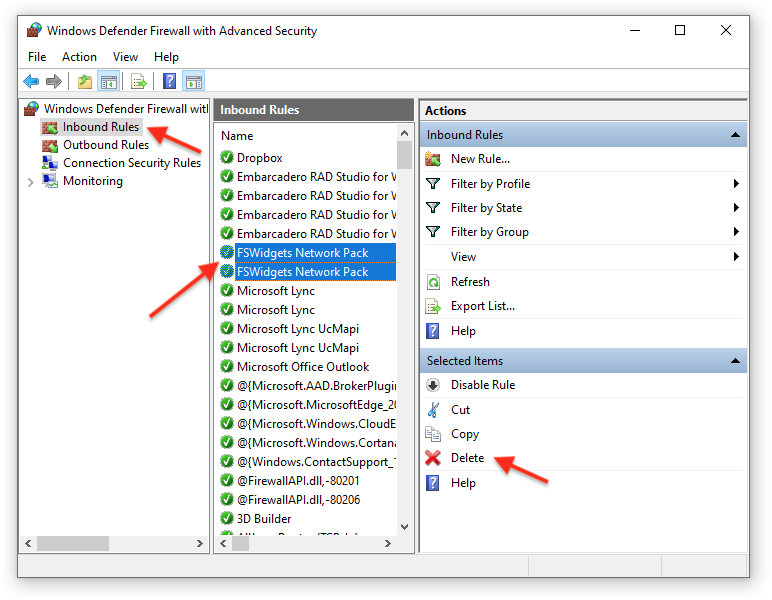
Task: Click the red X Delete icon
Action: (x=433, y=458)
